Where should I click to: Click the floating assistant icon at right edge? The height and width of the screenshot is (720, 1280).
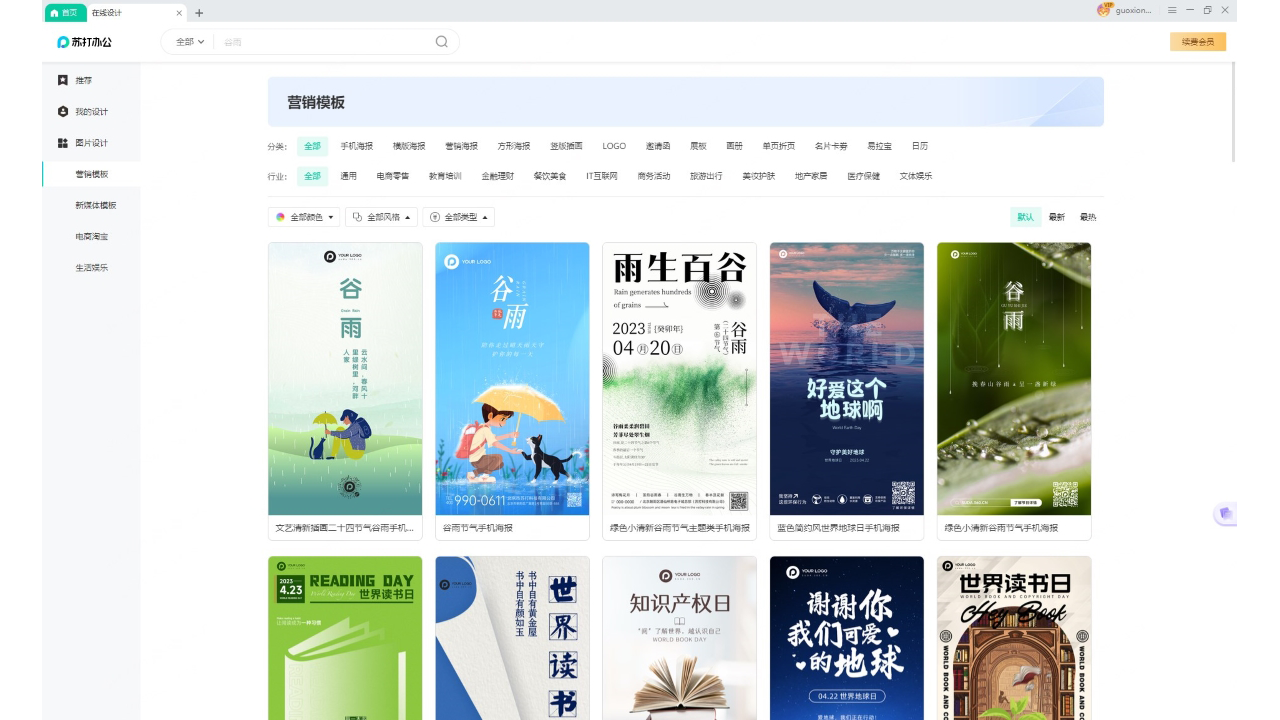point(1225,514)
